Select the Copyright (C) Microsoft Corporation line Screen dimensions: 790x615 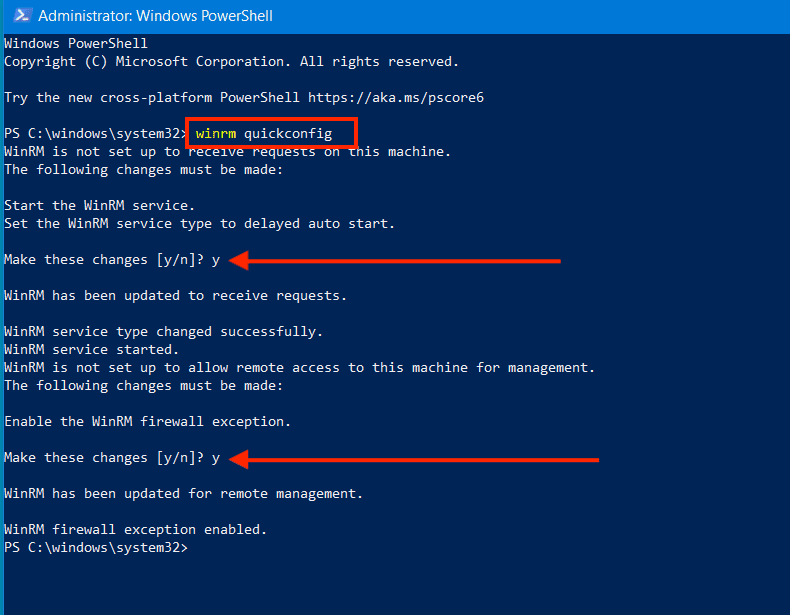pyautogui.click(x=231, y=62)
